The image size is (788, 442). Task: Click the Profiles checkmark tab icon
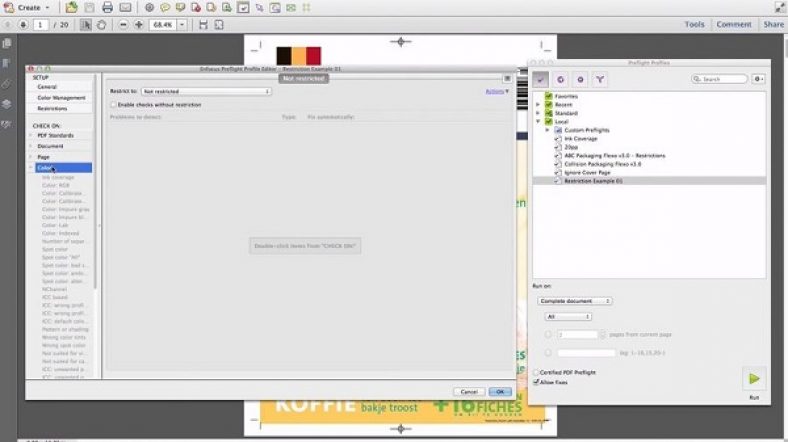(541, 79)
